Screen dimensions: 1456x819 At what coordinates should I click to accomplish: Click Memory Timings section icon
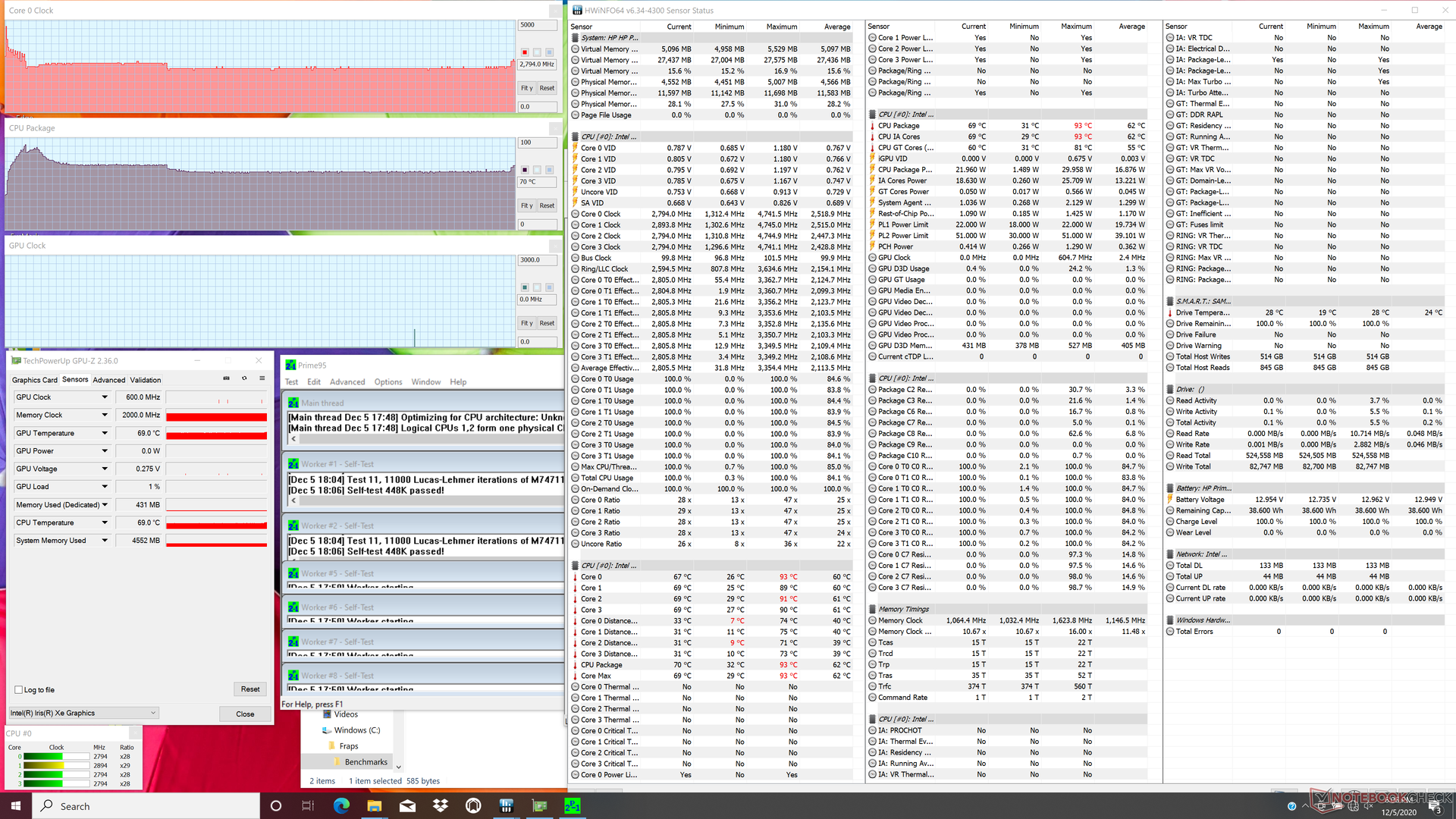873,609
